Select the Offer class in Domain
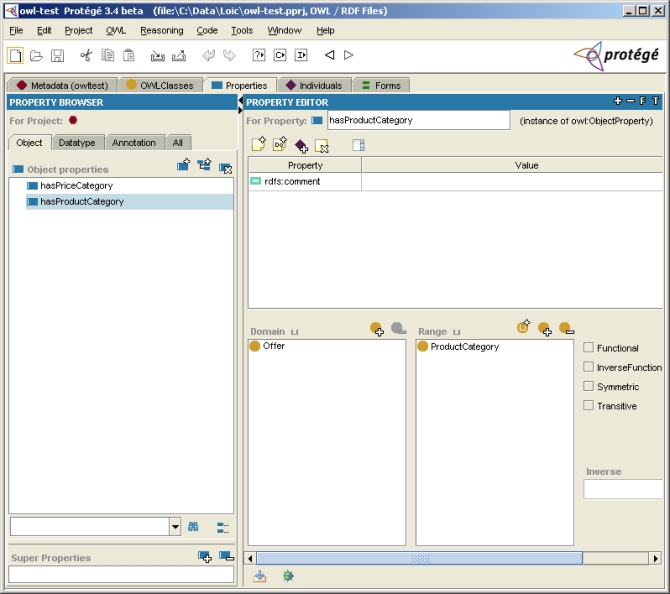This screenshot has height=594, width=670. (273, 346)
